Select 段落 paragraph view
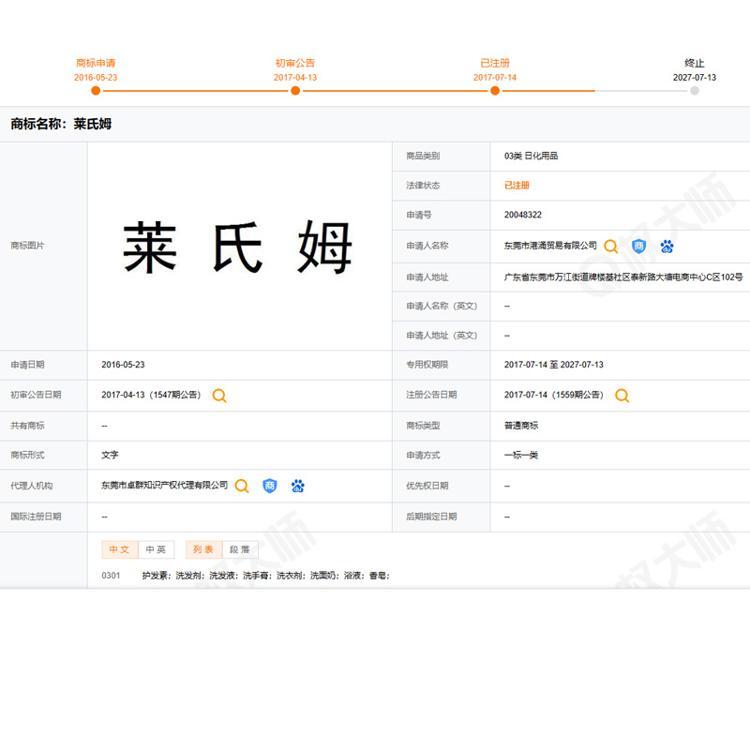This screenshot has height=750, width=750. (x=240, y=550)
